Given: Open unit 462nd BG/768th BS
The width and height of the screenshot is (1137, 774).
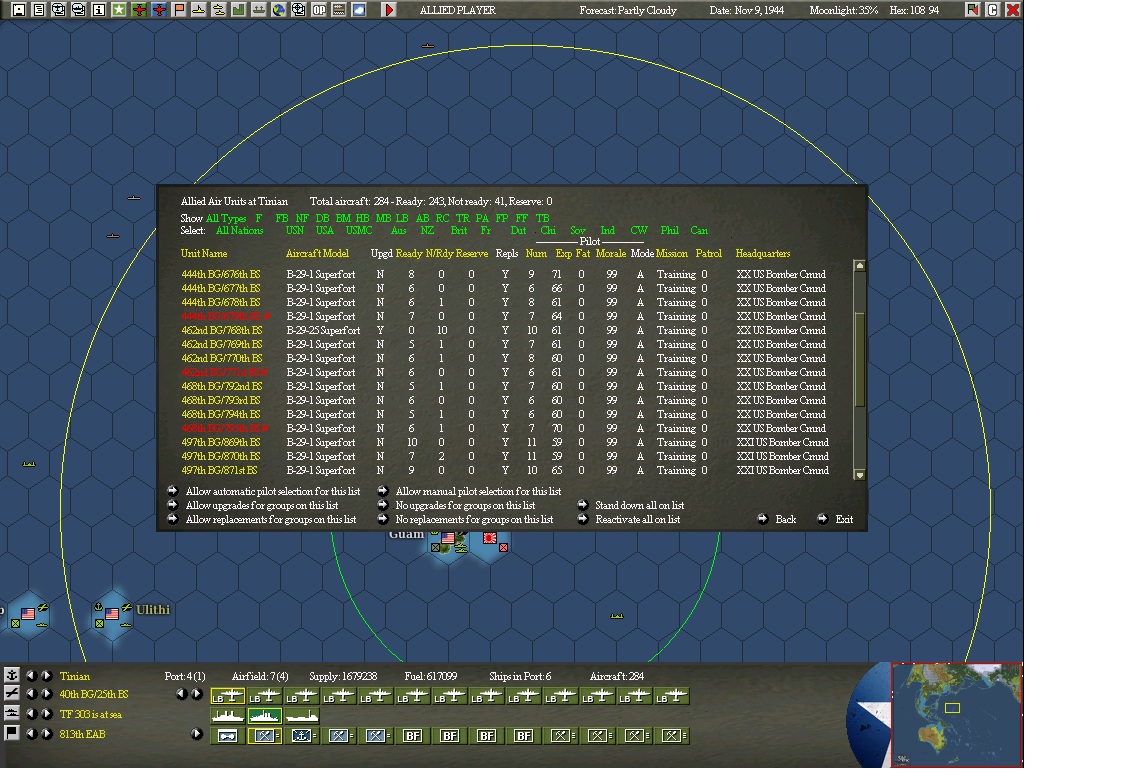Looking at the screenshot, I should 221,330.
